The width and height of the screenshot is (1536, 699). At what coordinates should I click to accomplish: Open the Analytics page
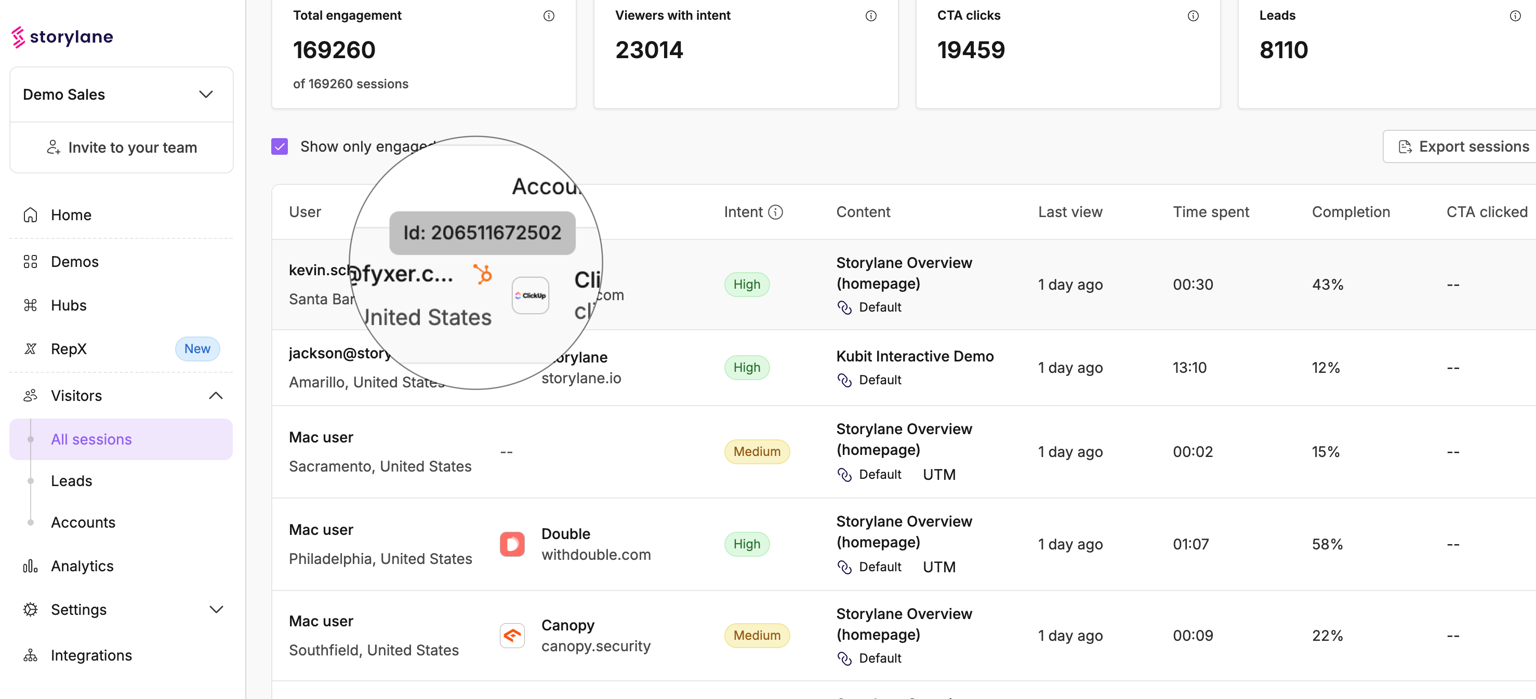pyautogui.click(x=82, y=566)
